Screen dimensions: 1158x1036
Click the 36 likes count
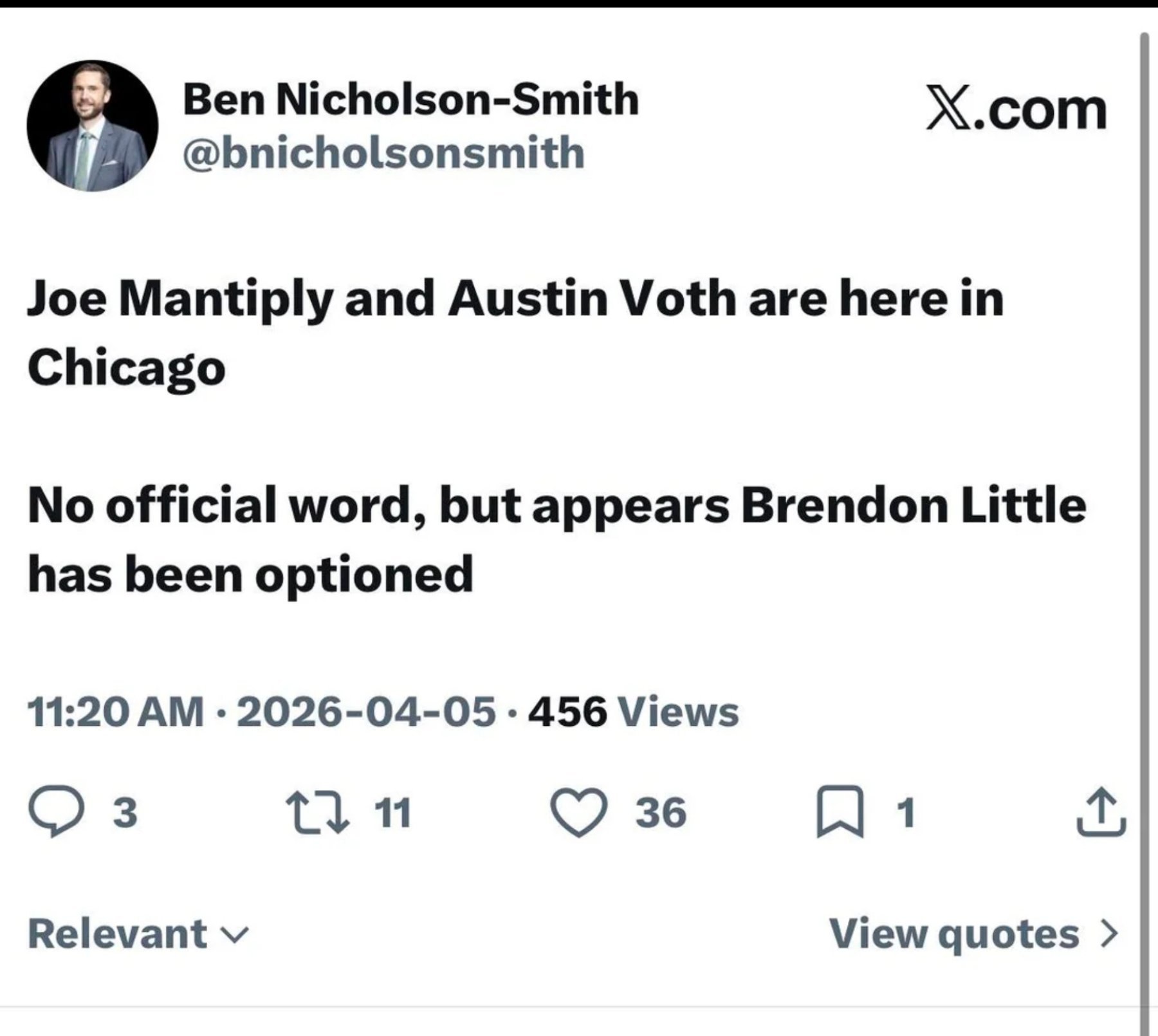(661, 812)
